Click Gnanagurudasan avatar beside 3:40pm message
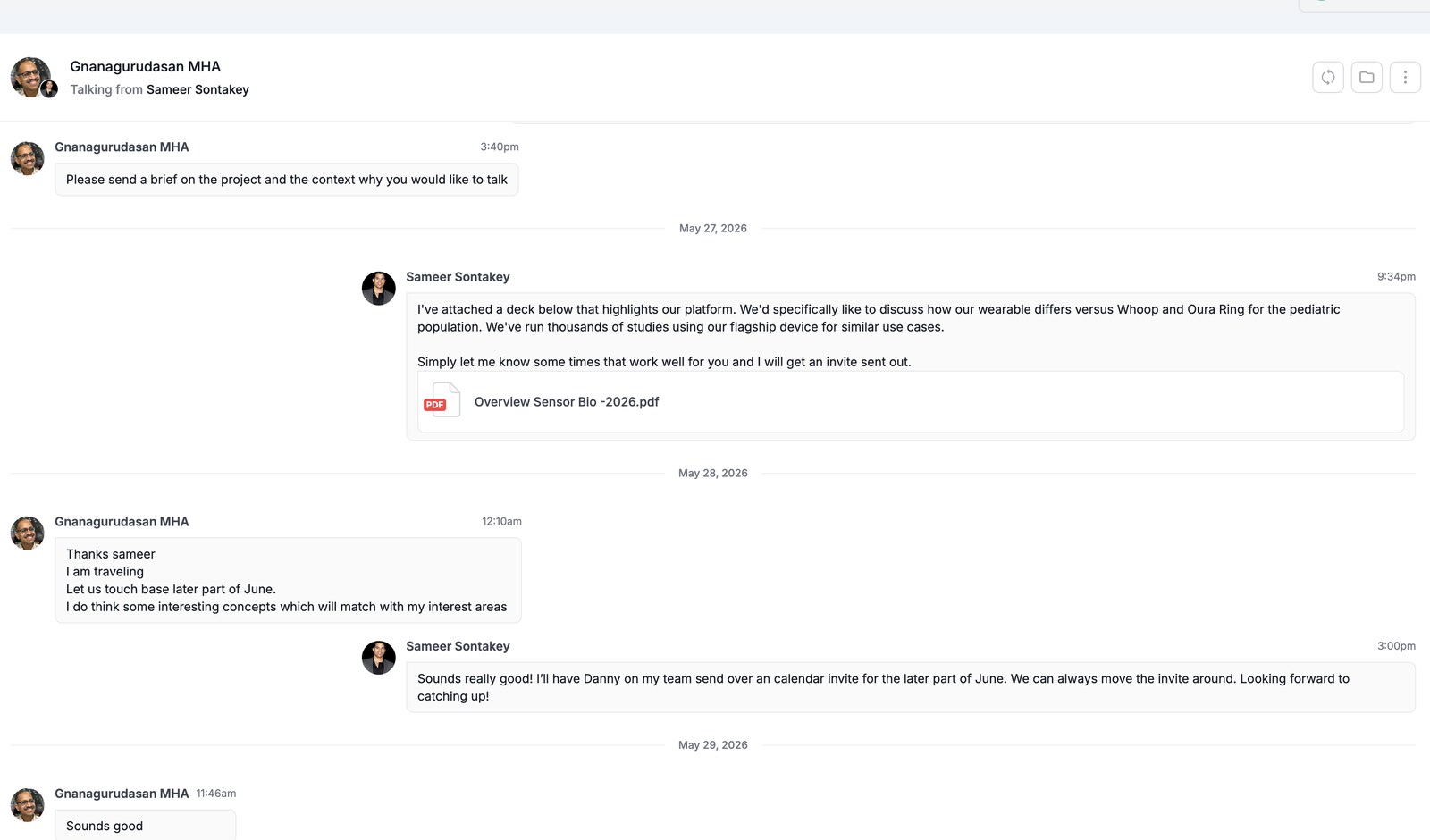 (x=27, y=158)
